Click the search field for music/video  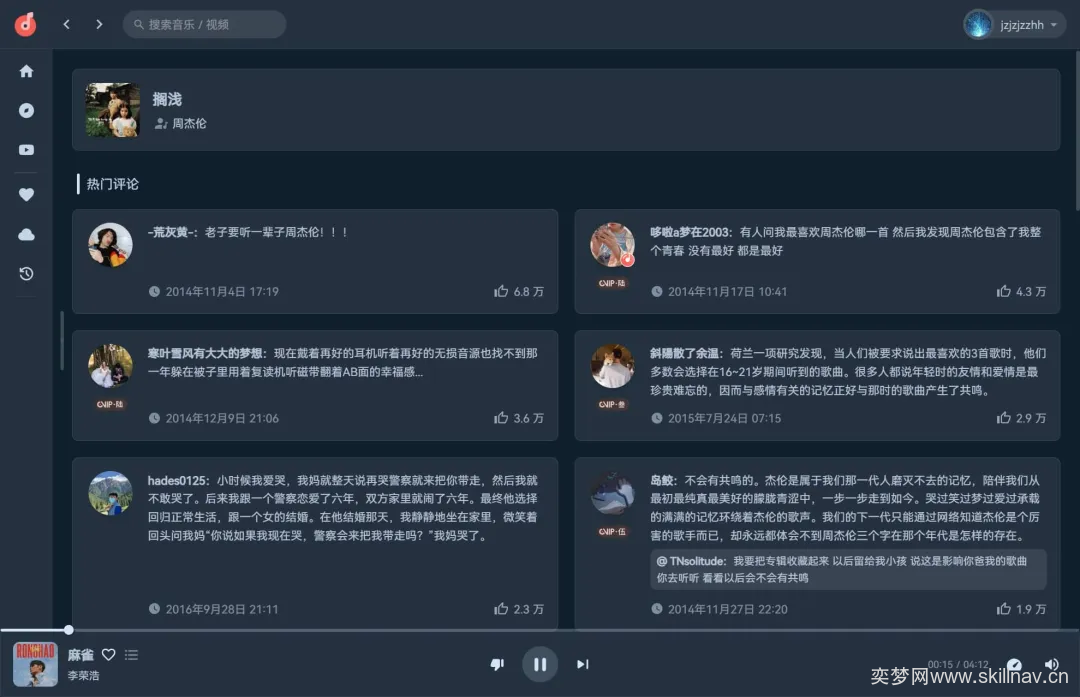pos(205,24)
